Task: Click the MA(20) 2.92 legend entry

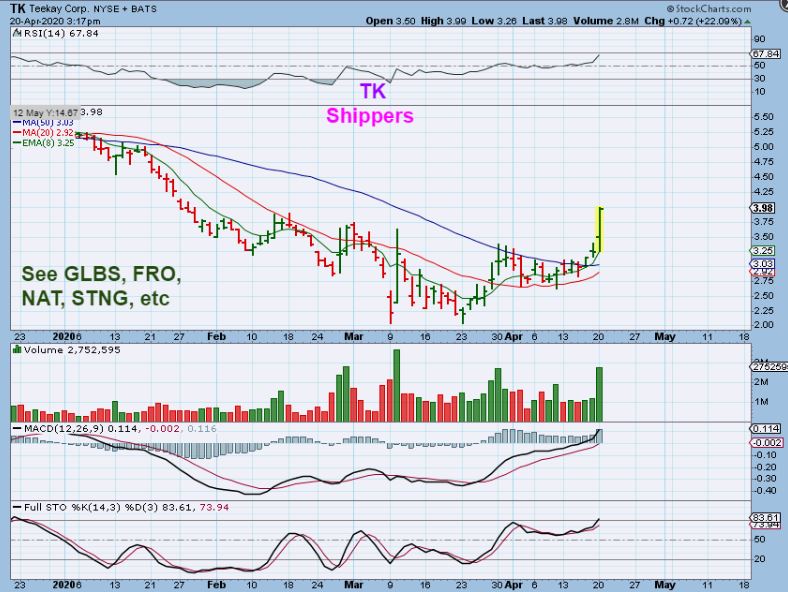Action: 43,133
